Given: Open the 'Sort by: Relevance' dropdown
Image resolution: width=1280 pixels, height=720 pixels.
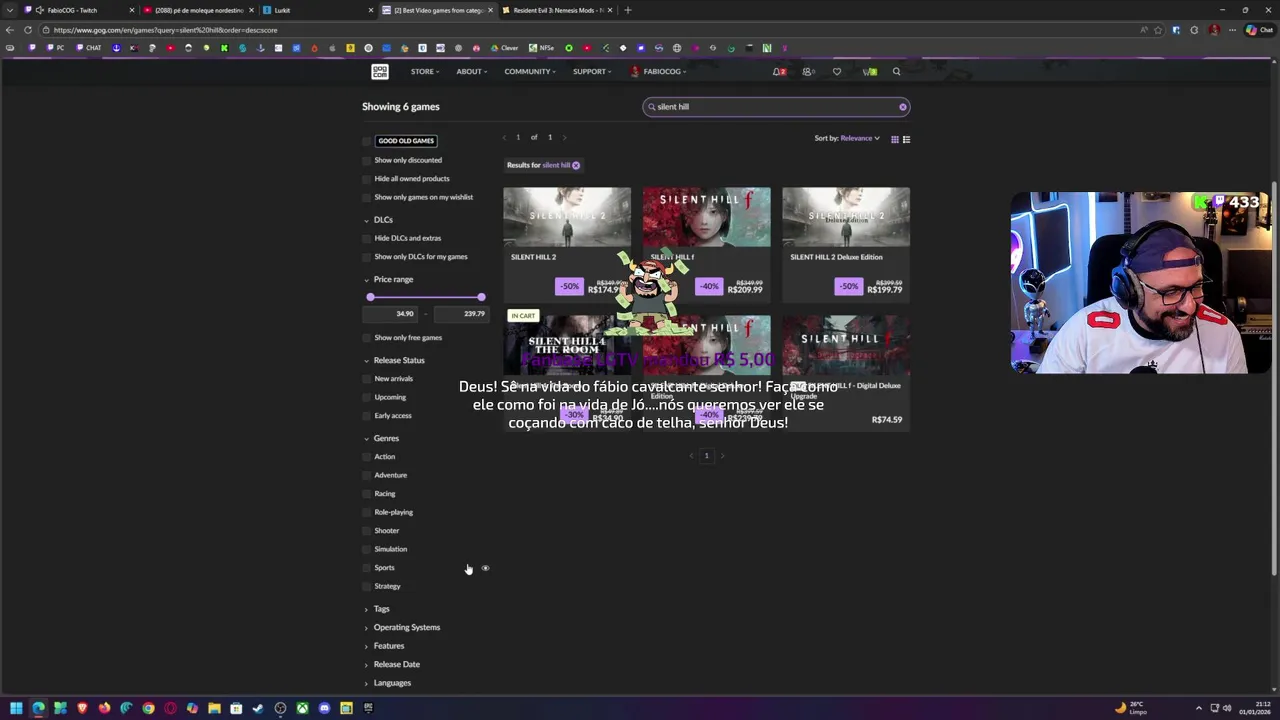Looking at the screenshot, I should tap(847, 138).
